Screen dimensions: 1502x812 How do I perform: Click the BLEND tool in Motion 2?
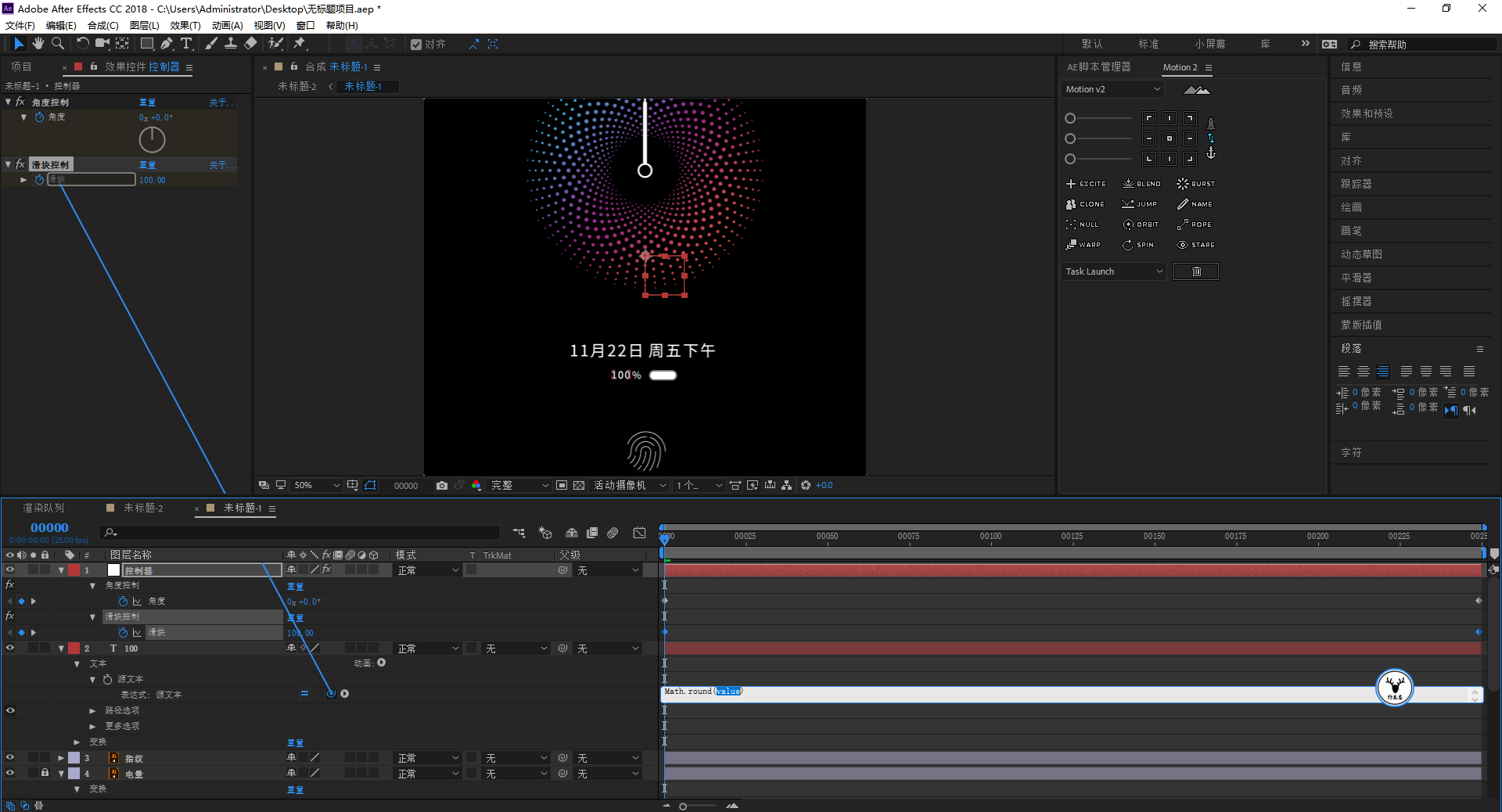[1142, 184]
